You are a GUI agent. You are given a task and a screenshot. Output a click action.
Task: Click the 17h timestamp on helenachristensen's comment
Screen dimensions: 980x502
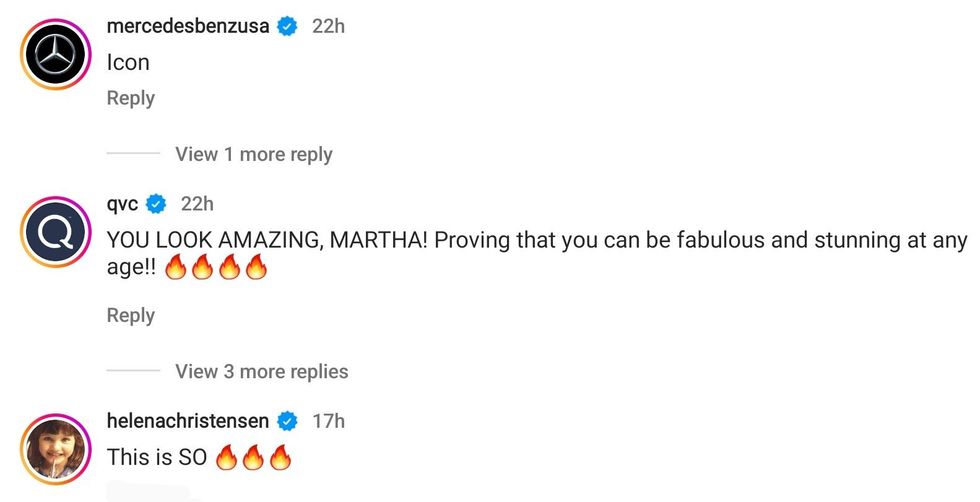(328, 421)
